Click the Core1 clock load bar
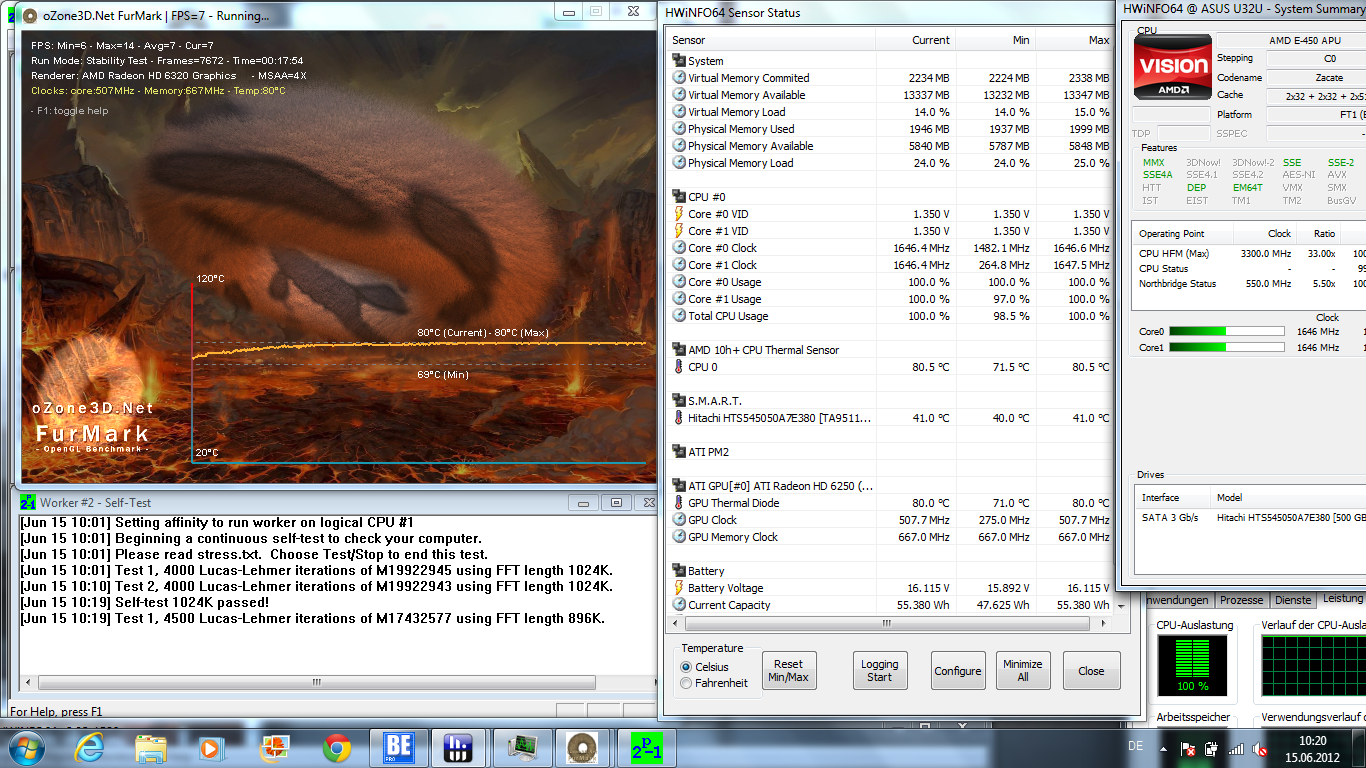The height and width of the screenshot is (768, 1366). (1227, 348)
